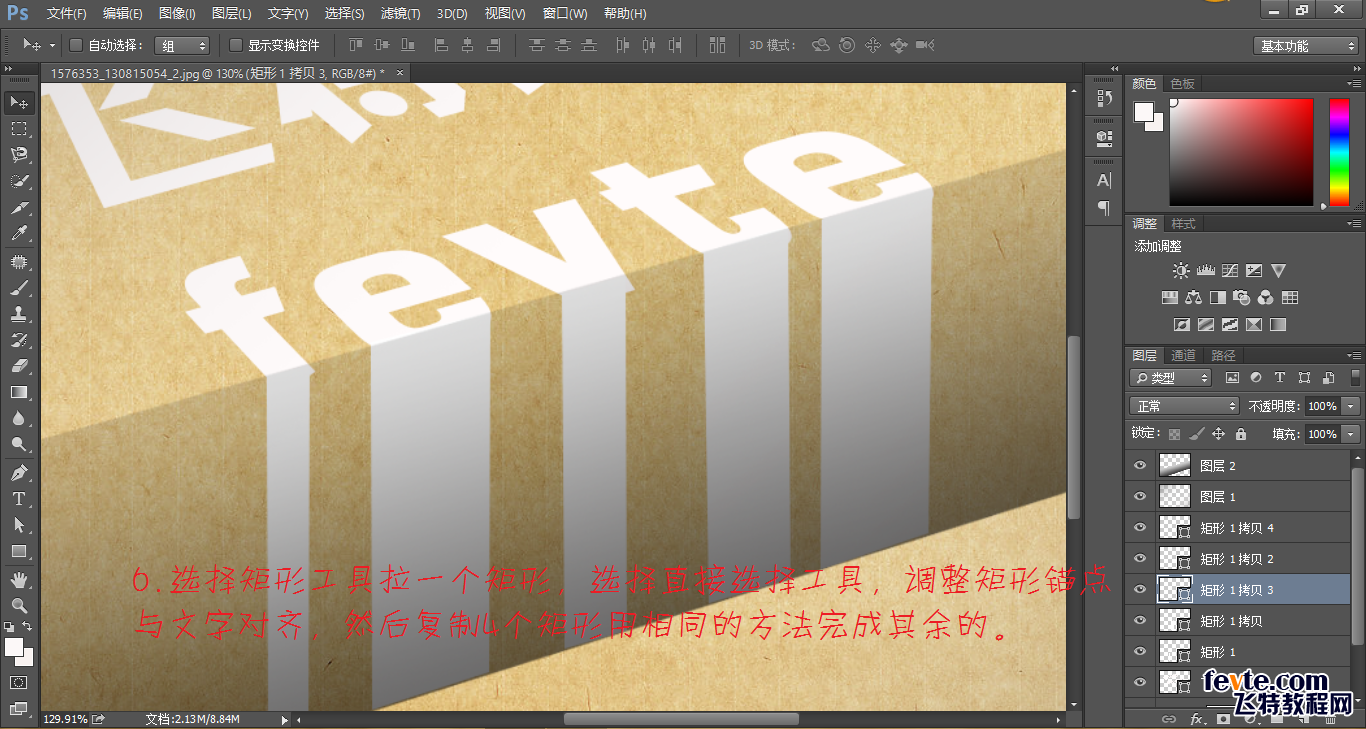Open the 窗口(W) menu
Viewport: 1366px width, 729px height.
(x=565, y=14)
